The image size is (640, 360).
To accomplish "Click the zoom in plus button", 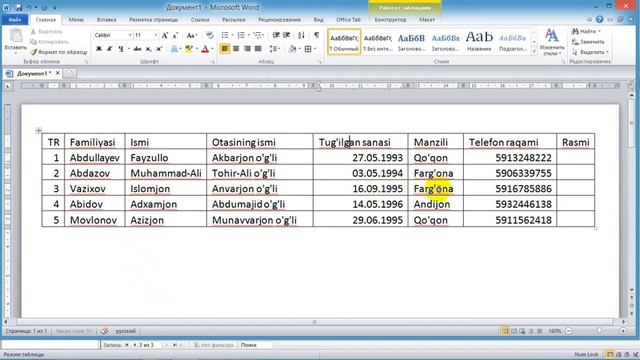I will pos(623,331).
